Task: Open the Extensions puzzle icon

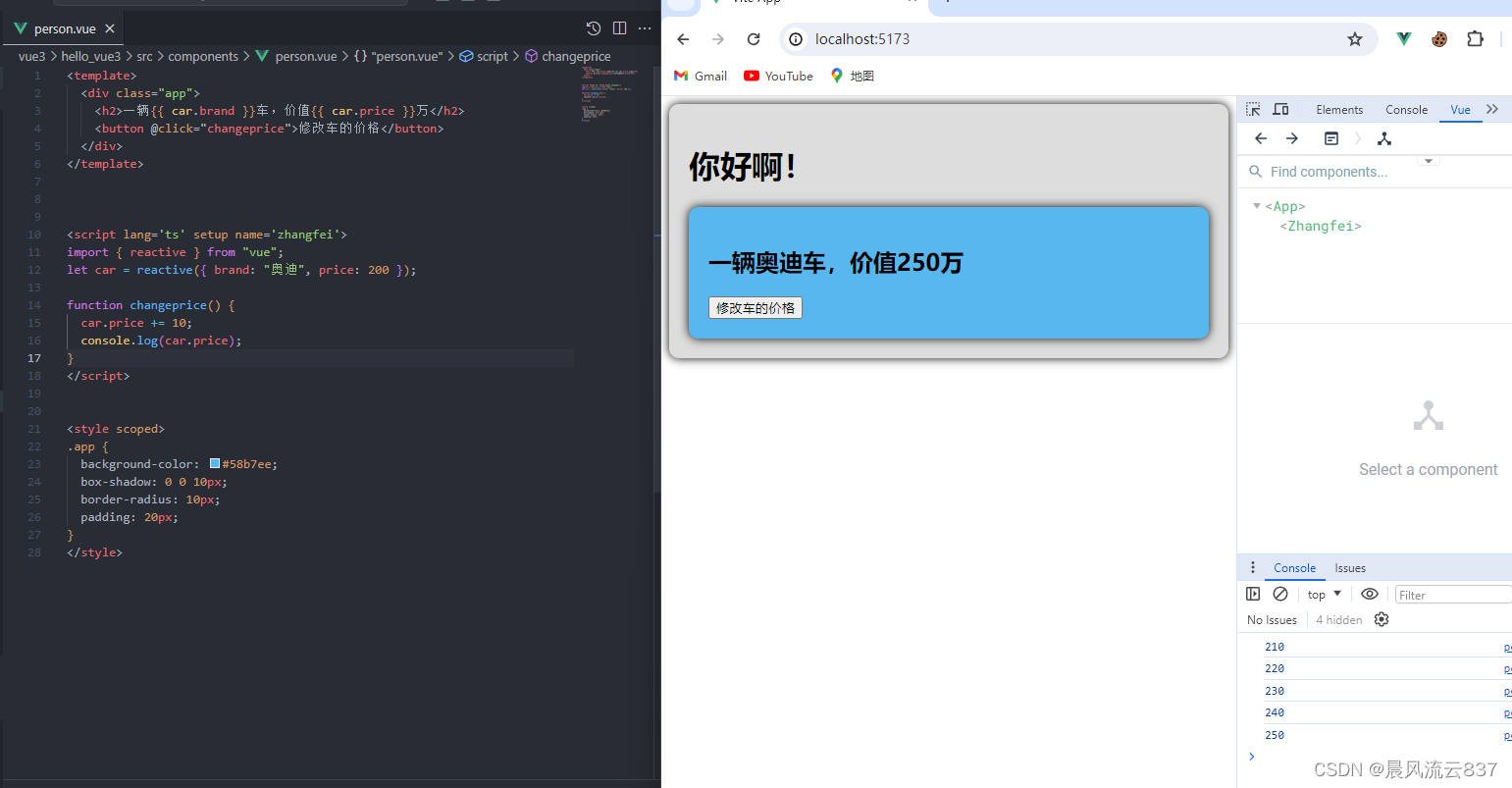Action: click(1475, 39)
